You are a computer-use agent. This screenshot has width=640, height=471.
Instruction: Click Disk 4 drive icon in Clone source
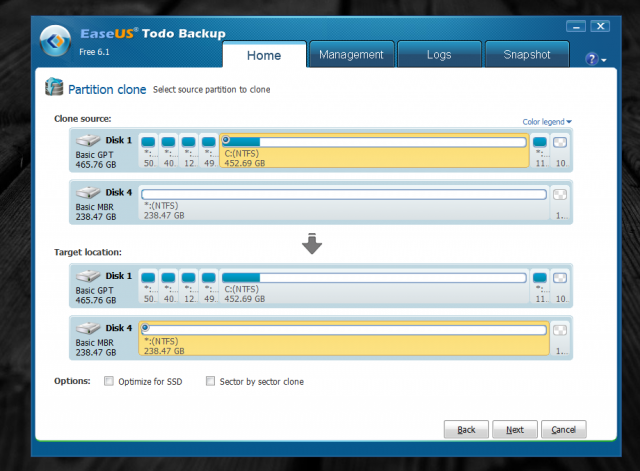(88, 192)
